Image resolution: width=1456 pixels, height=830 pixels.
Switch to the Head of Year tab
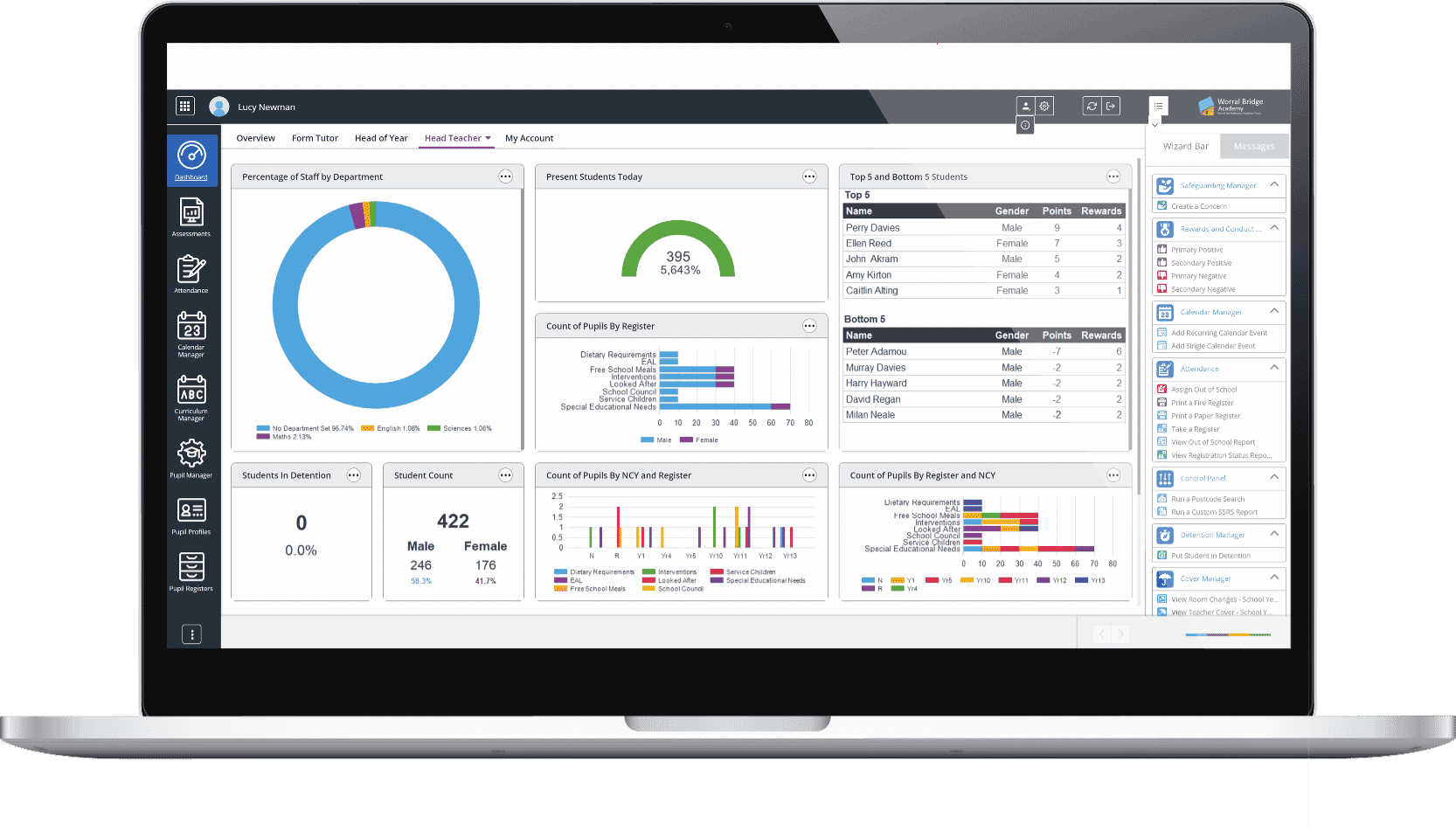pyautogui.click(x=381, y=138)
